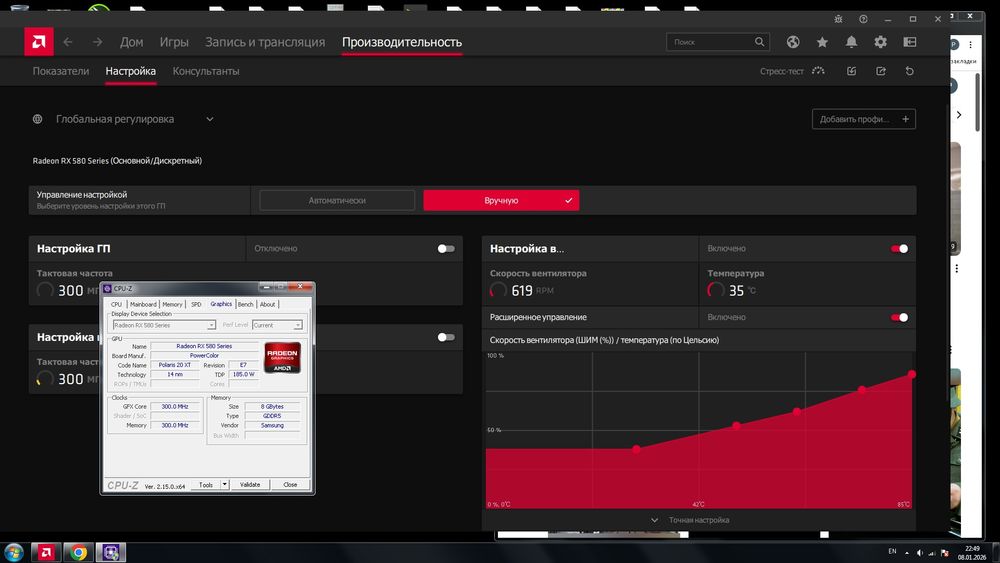1000x563 pixels.
Task: Click the AMD logo home icon
Action: pyautogui.click(x=39, y=42)
